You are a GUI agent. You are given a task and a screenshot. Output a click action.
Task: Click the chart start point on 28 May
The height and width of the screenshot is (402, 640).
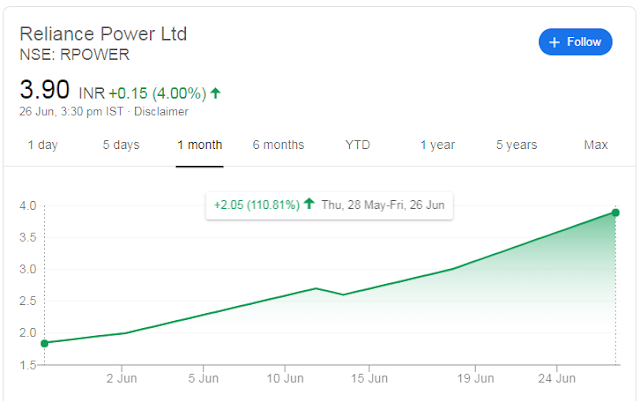(x=44, y=343)
